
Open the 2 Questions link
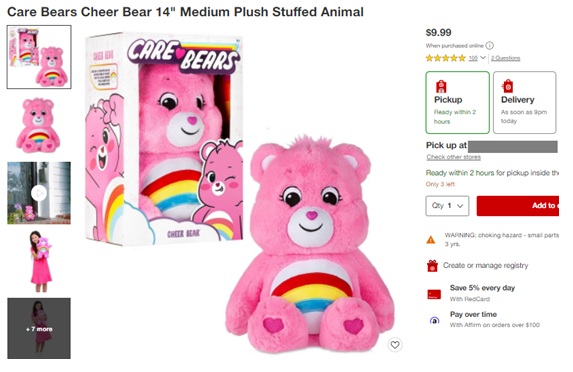(505, 58)
